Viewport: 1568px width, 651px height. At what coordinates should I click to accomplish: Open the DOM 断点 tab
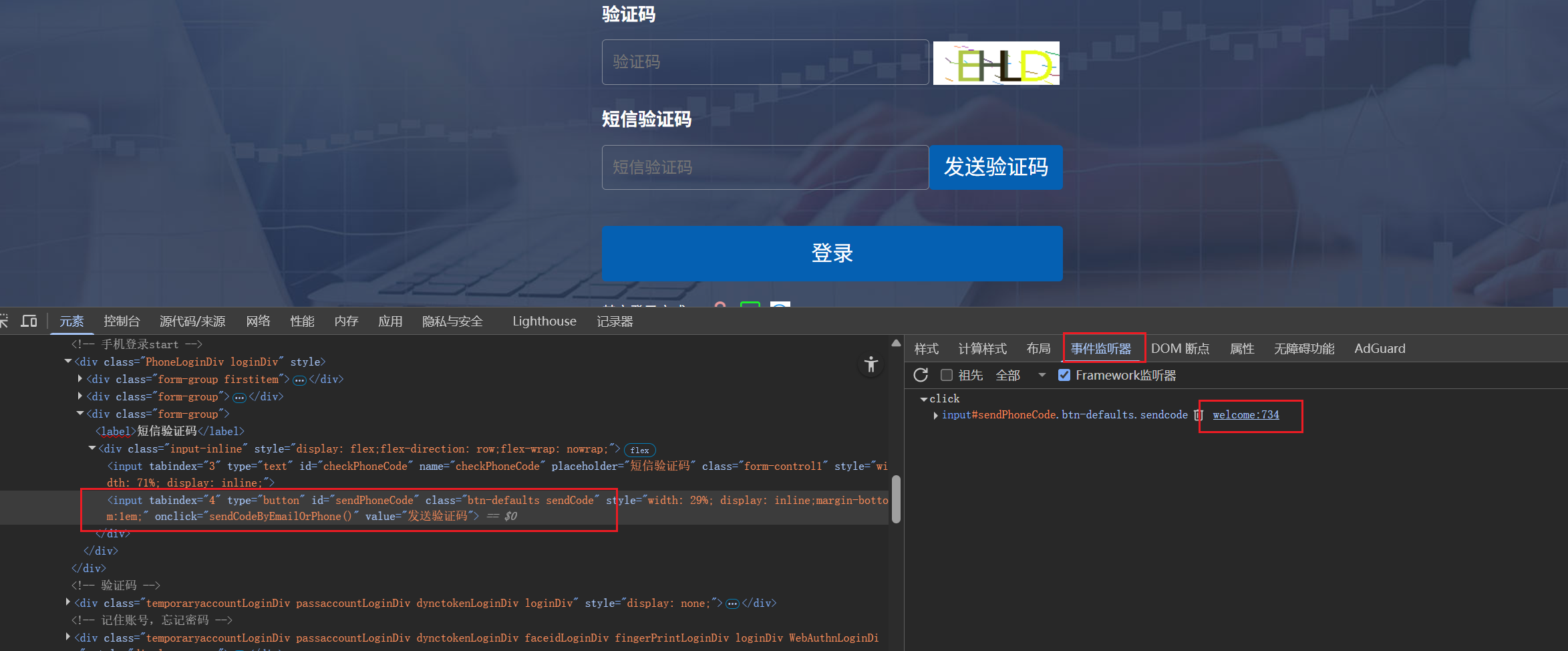click(x=1180, y=349)
